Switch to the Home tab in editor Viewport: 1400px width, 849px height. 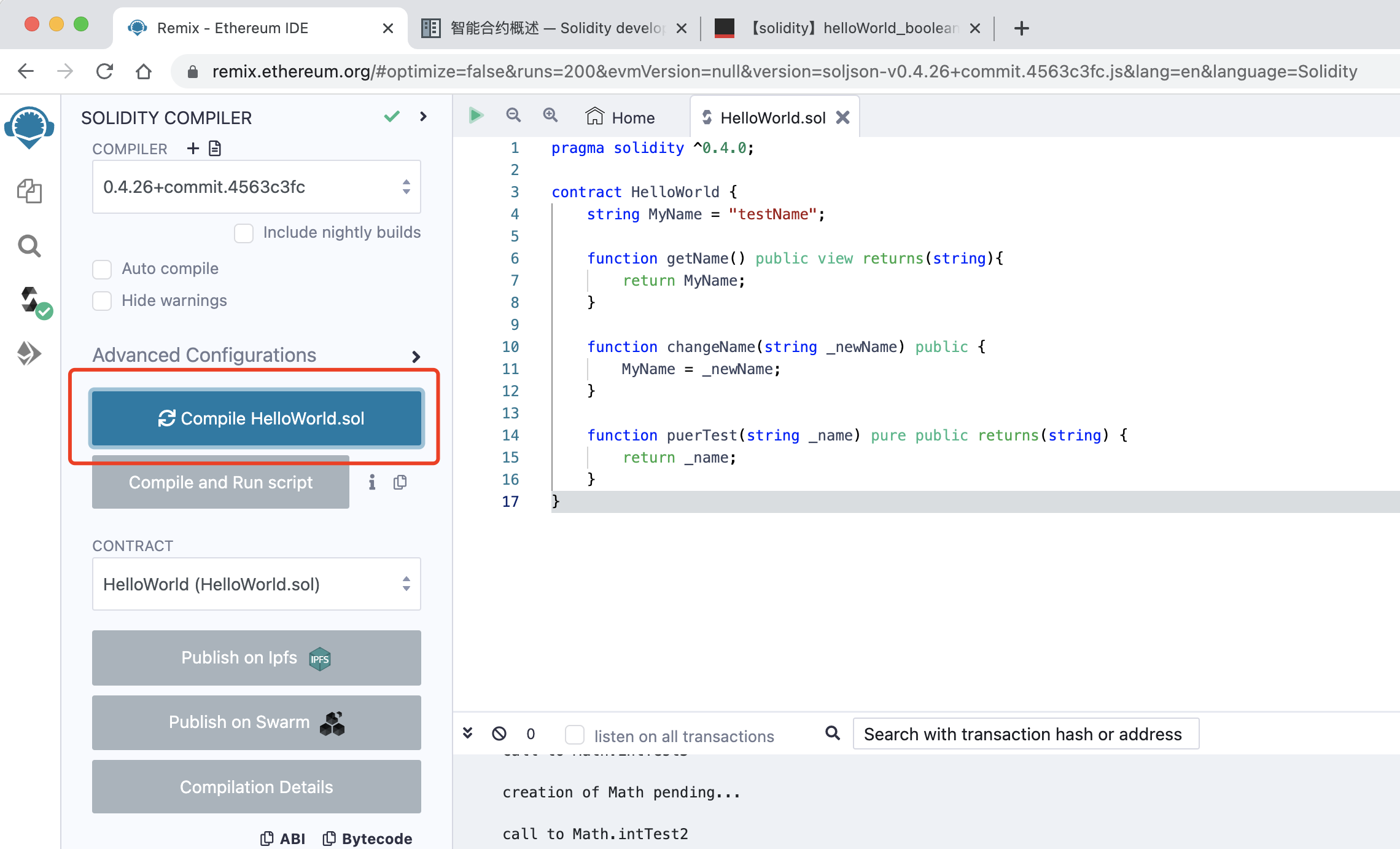(x=633, y=117)
